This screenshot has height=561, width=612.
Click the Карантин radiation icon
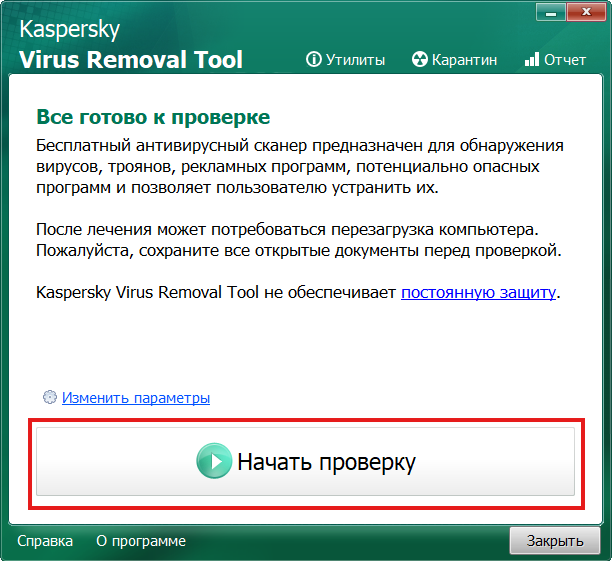pyautogui.click(x=420, y=59)
